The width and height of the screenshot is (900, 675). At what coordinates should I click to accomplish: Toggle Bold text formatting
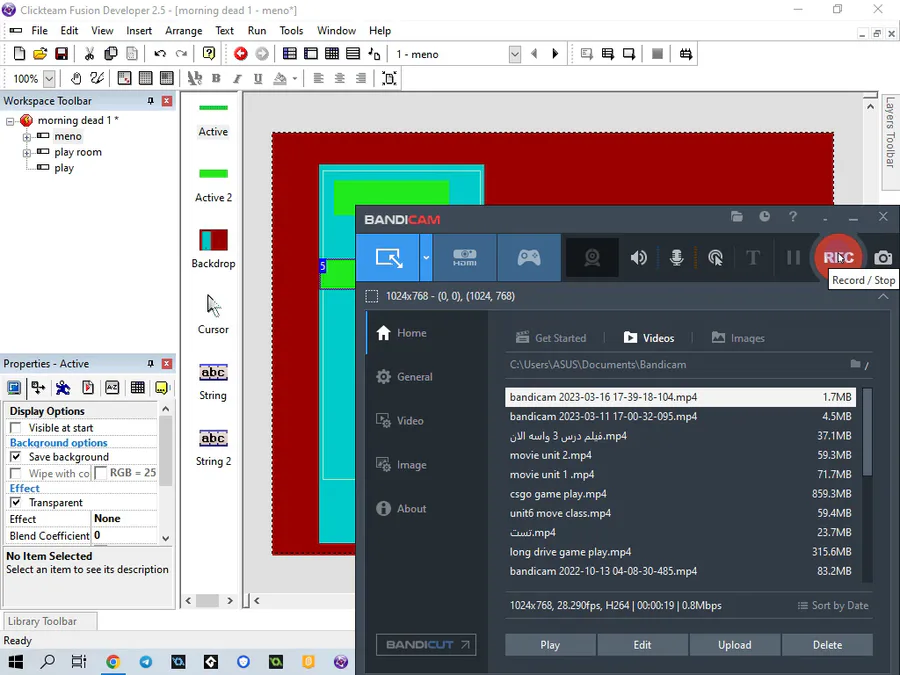coord(216,79)
